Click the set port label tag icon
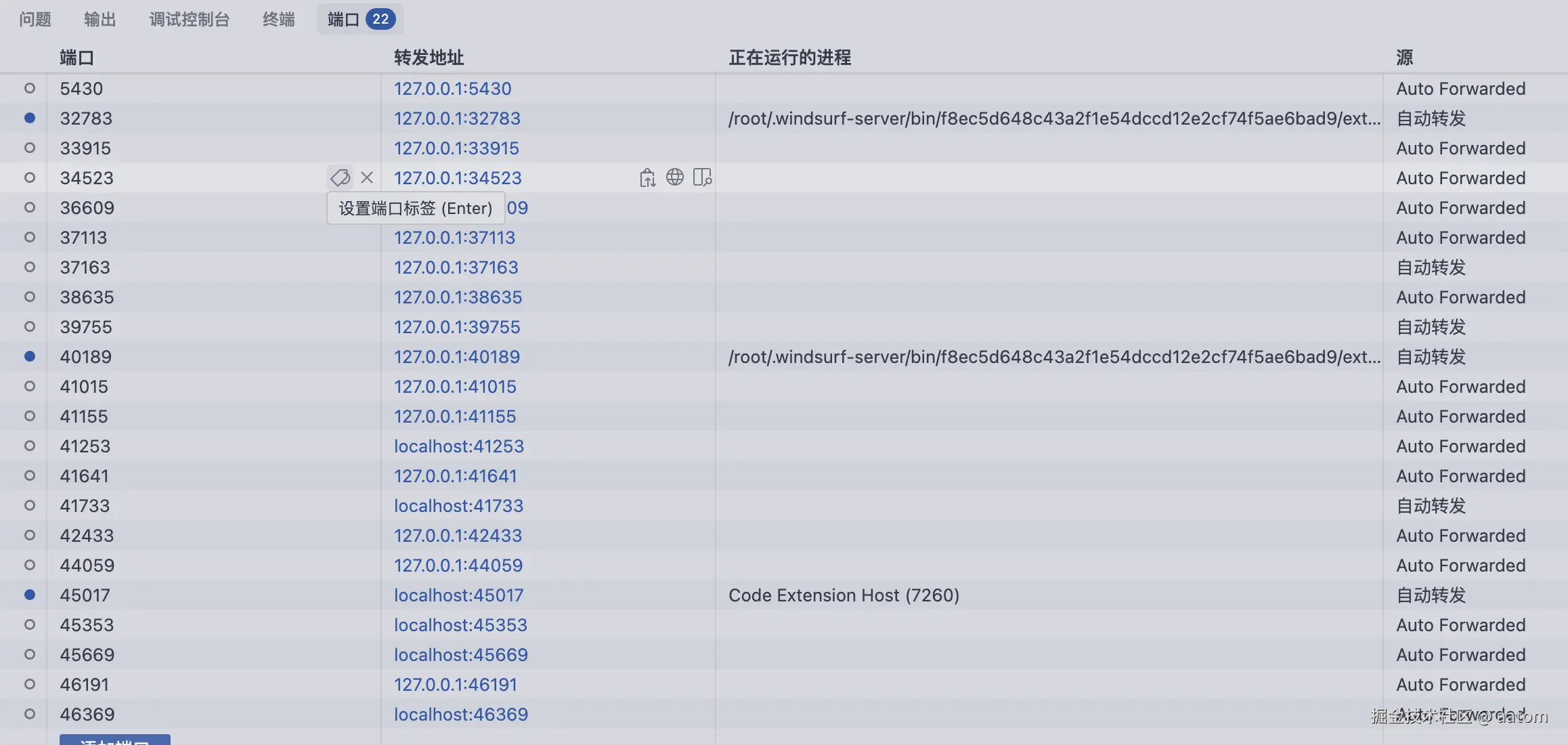The width and height of the screenshot is (1568, 745). (340, 177)
